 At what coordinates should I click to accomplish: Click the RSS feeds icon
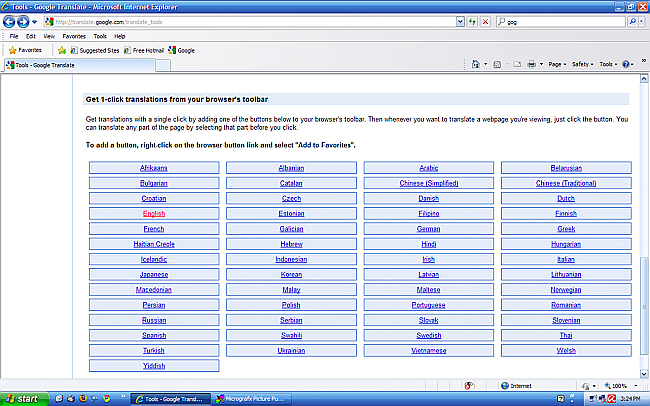click(497, 64)
